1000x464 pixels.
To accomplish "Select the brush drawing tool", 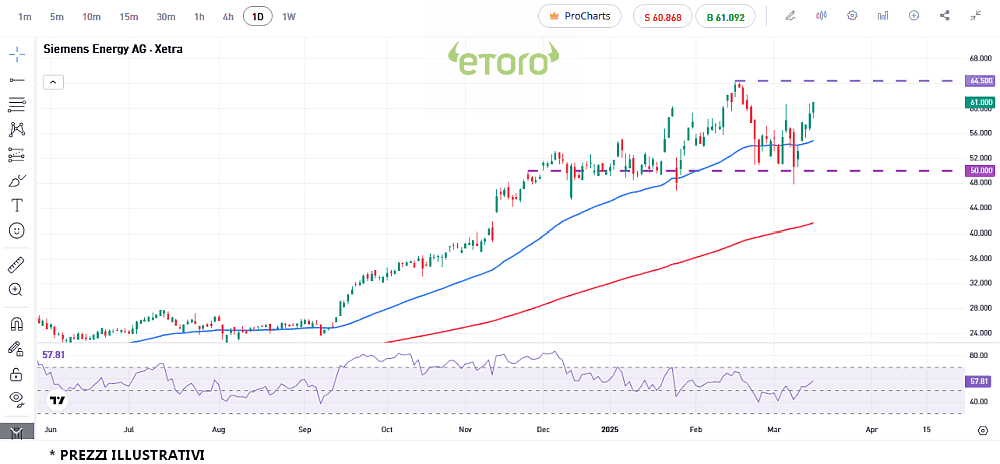I will pos(17,180).
